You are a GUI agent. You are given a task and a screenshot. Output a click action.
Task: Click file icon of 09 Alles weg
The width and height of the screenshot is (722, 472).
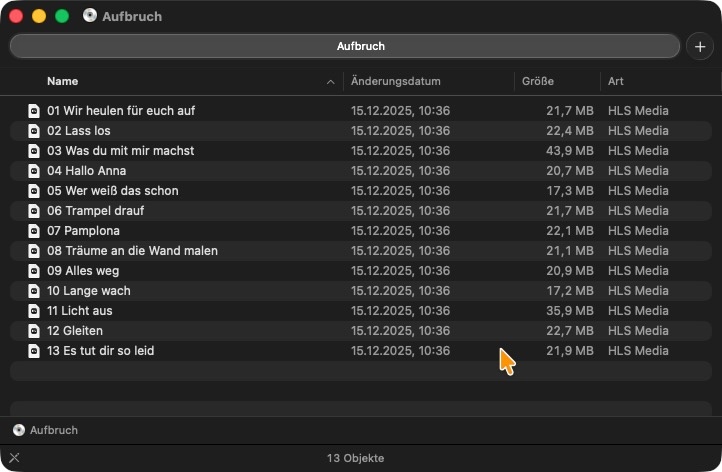point(34,271)
